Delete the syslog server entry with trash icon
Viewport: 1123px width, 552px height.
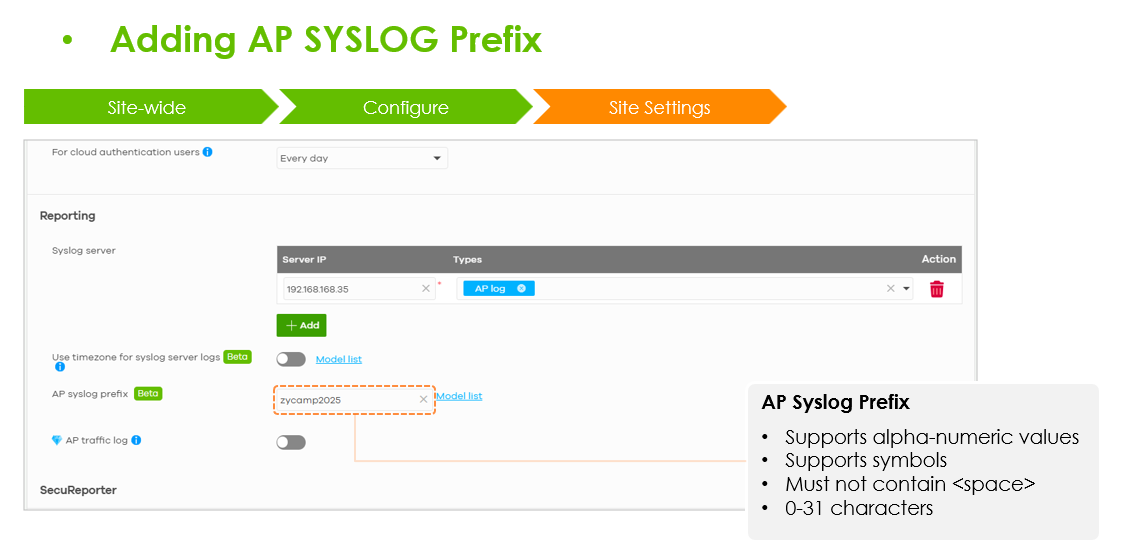tap(936, 289)
